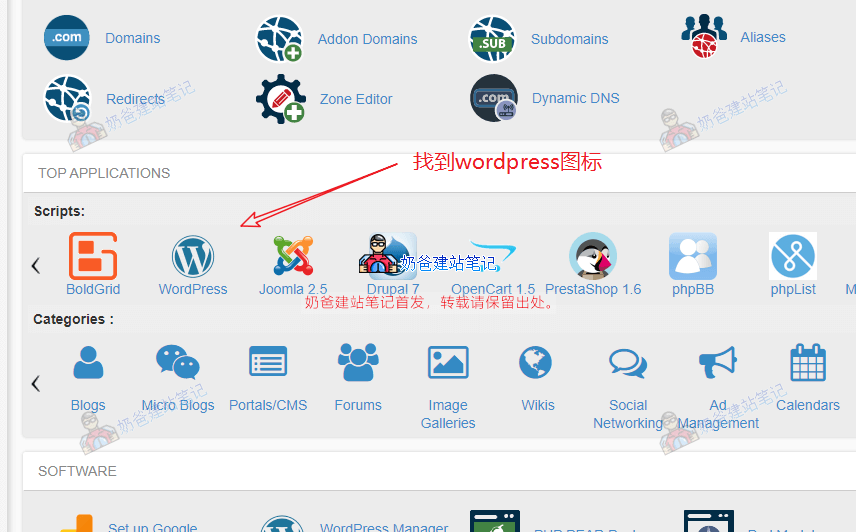
Task: Open the Image Galleries picture icon
Action: [x=448, y=362]
